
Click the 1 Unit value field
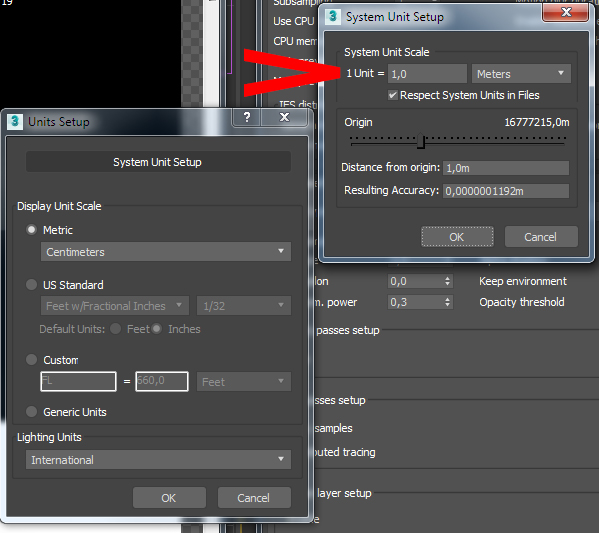(x=427, y=73)
